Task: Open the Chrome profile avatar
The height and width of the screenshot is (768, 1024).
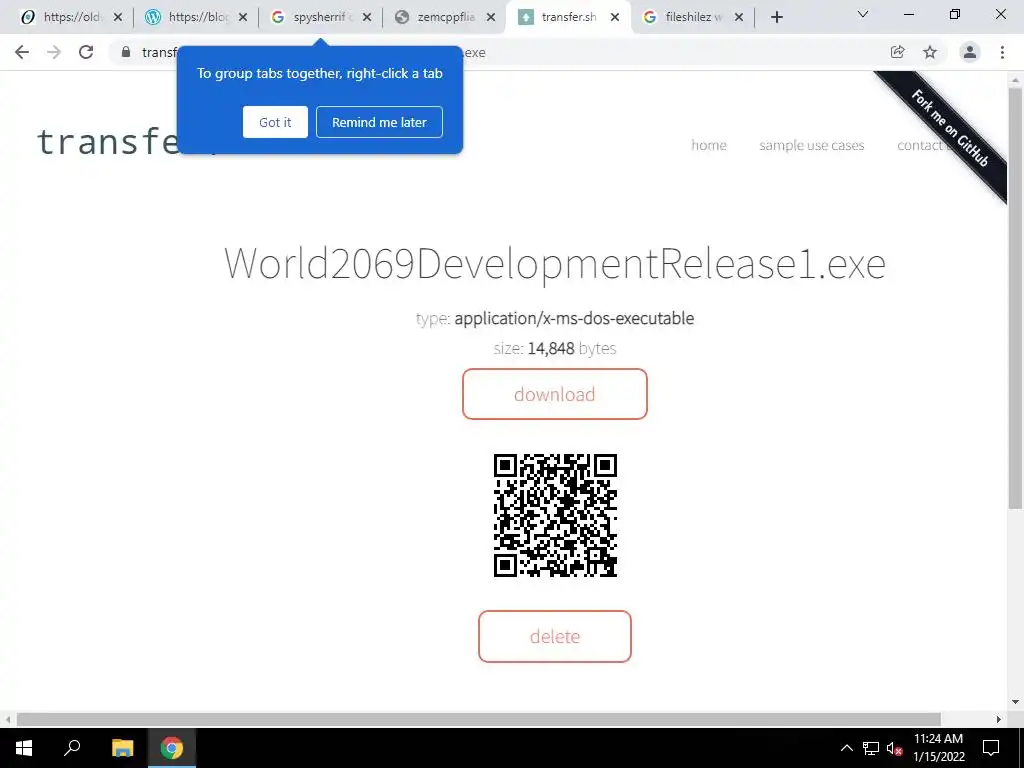Action: point(970,52)
